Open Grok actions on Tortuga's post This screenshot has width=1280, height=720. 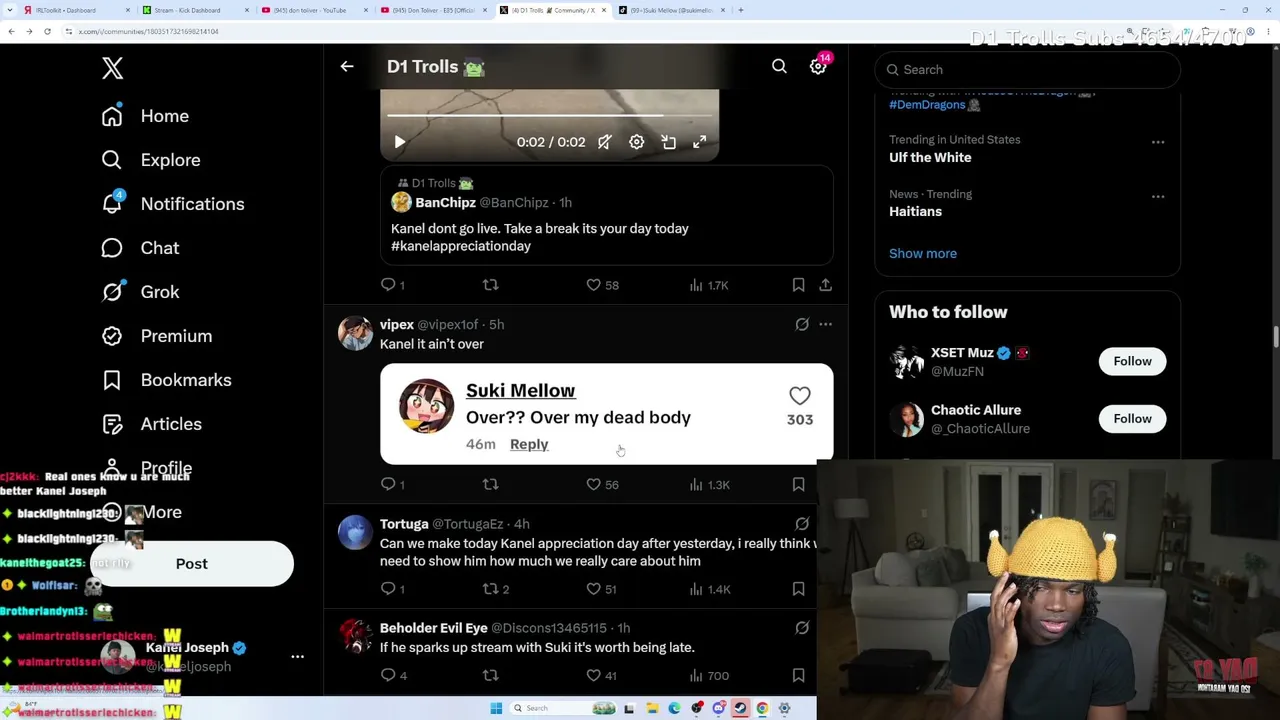(x=802, y=523)
